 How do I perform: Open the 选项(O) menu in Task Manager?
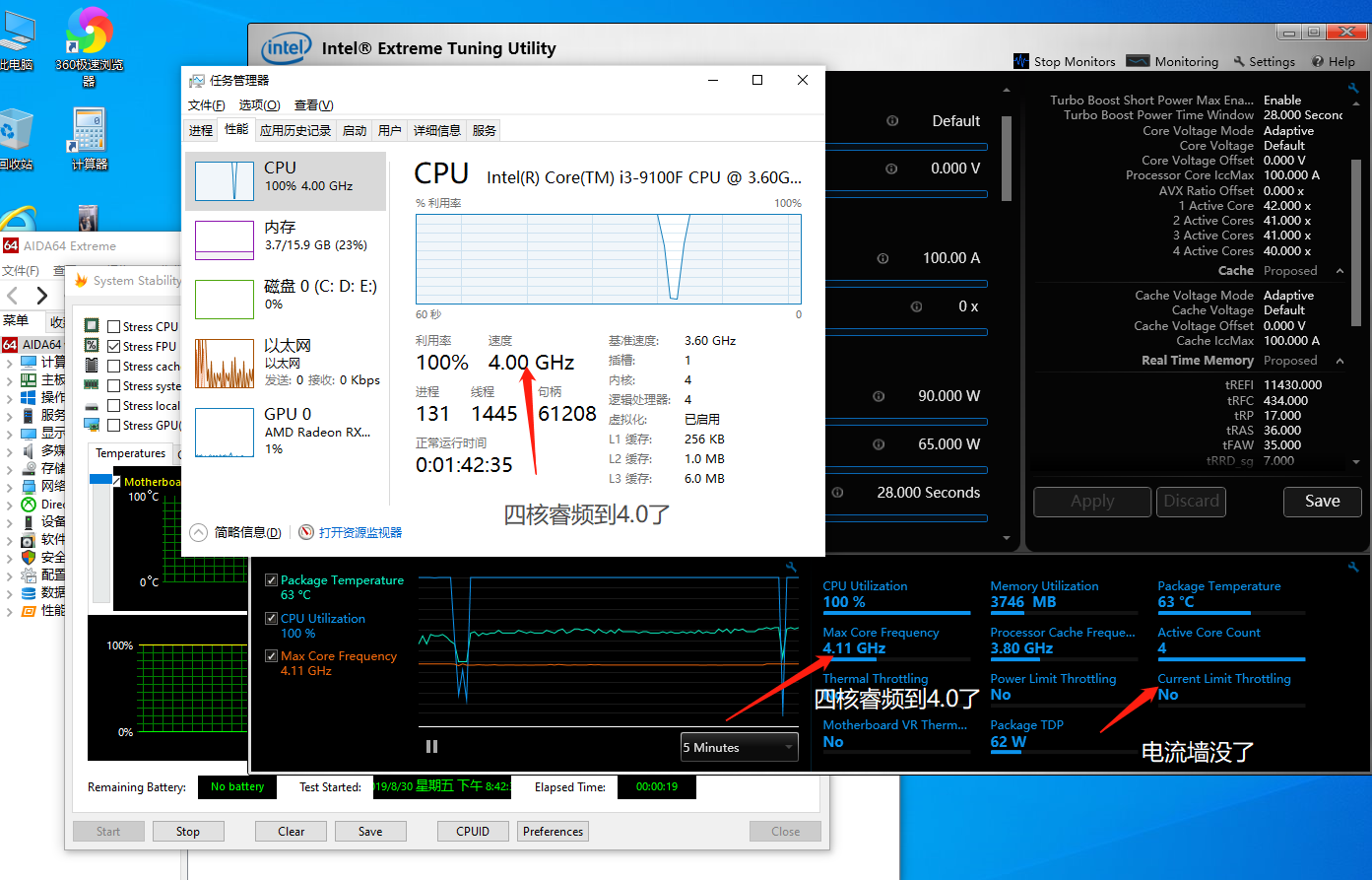259,105
